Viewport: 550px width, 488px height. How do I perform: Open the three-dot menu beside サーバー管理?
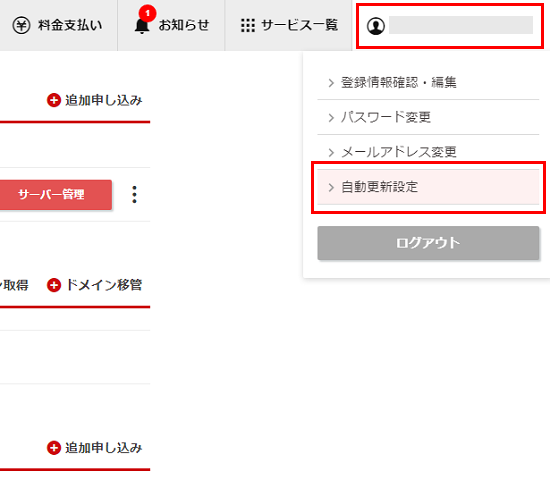pyautogui.click(x=134, y=194)
